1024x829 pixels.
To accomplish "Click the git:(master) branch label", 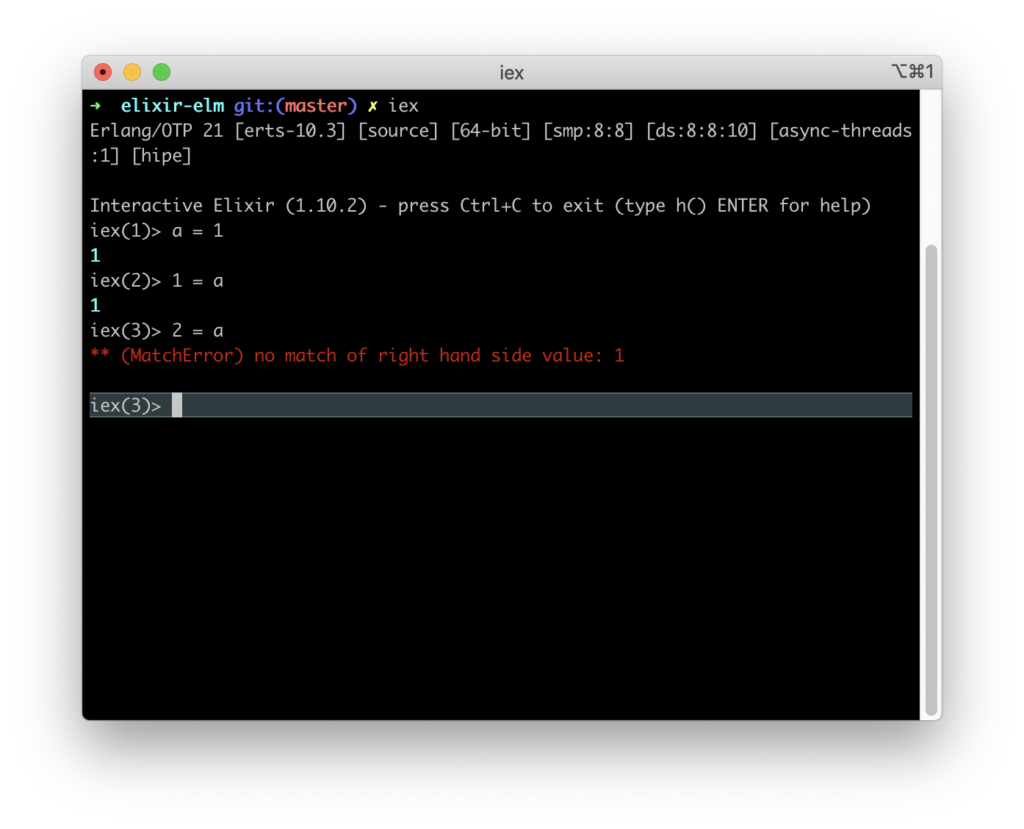I will tap(296, 105).
